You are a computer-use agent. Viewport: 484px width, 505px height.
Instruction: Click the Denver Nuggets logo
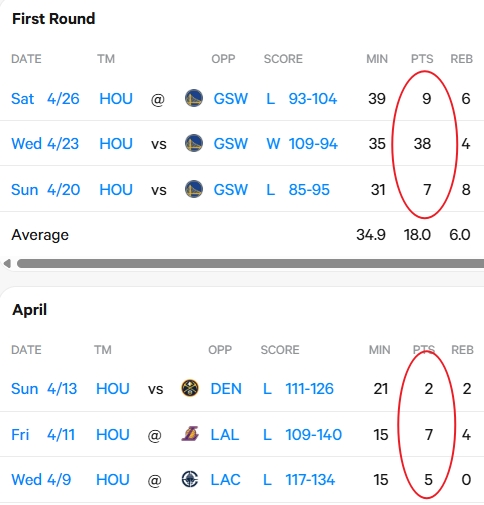[x=190, y=388]
